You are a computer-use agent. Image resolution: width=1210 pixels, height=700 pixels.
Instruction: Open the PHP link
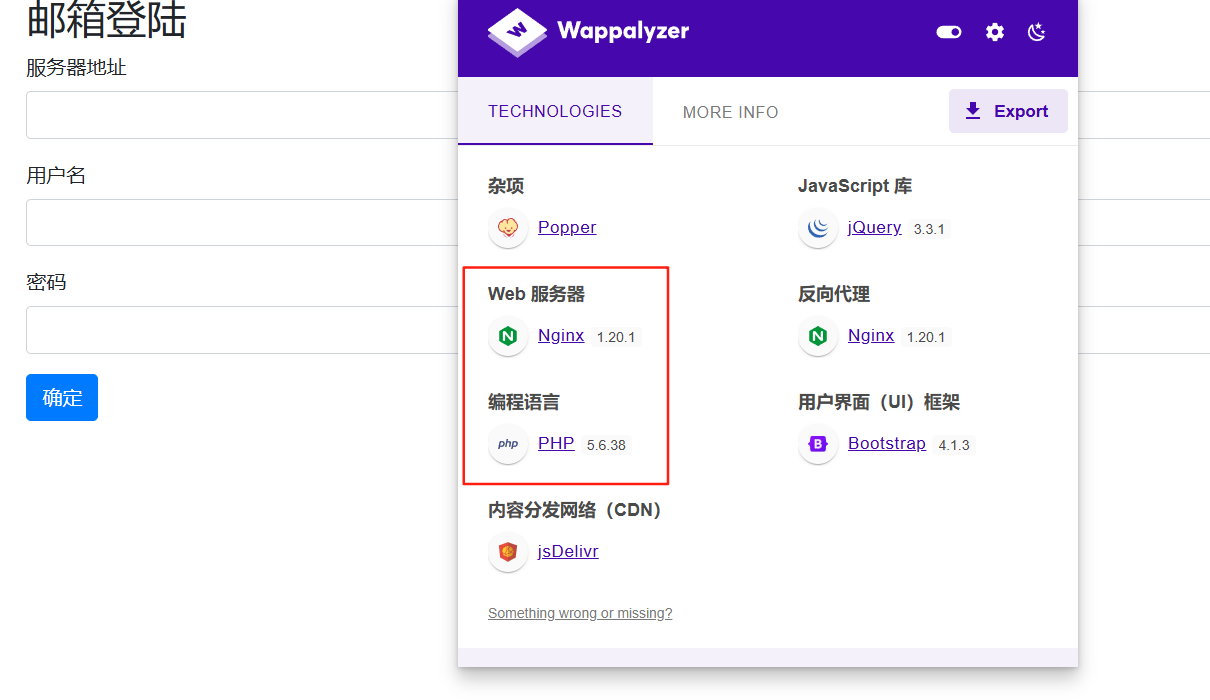556,443
